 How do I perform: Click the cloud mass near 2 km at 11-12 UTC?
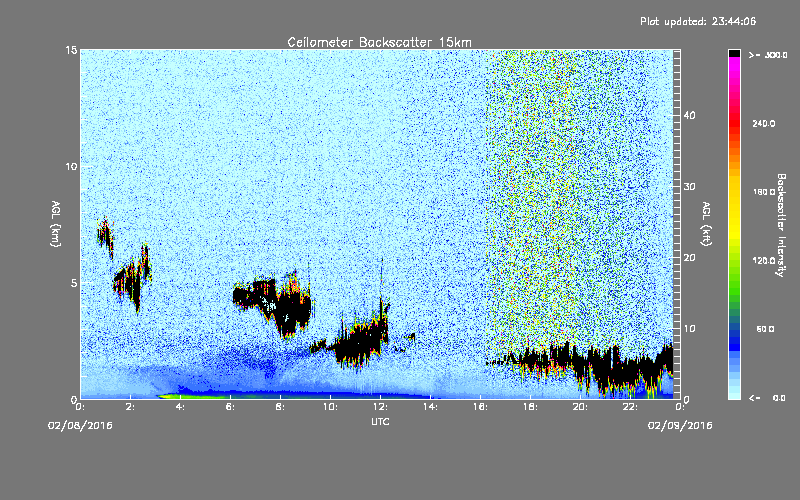[359, 341]
